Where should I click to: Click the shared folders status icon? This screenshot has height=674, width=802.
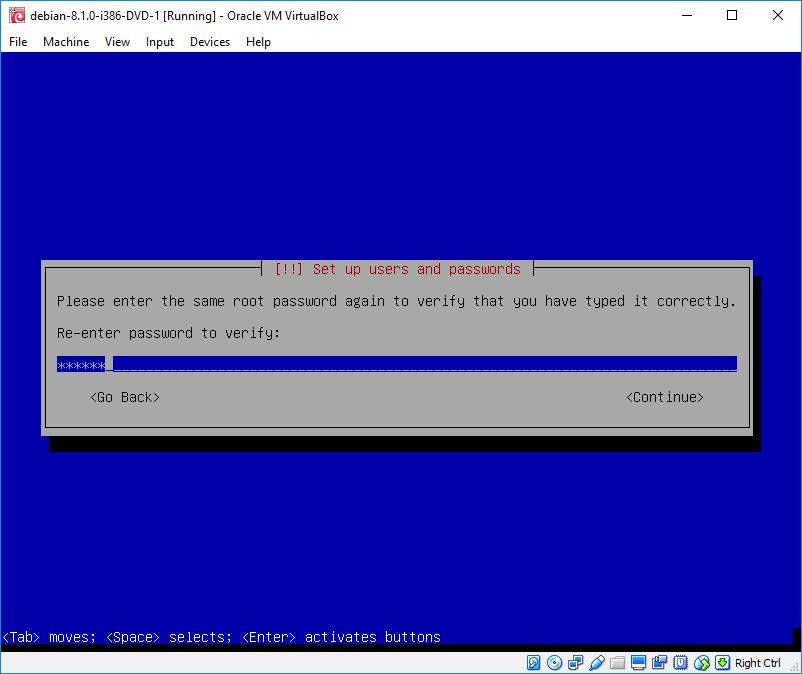(617, 663)
